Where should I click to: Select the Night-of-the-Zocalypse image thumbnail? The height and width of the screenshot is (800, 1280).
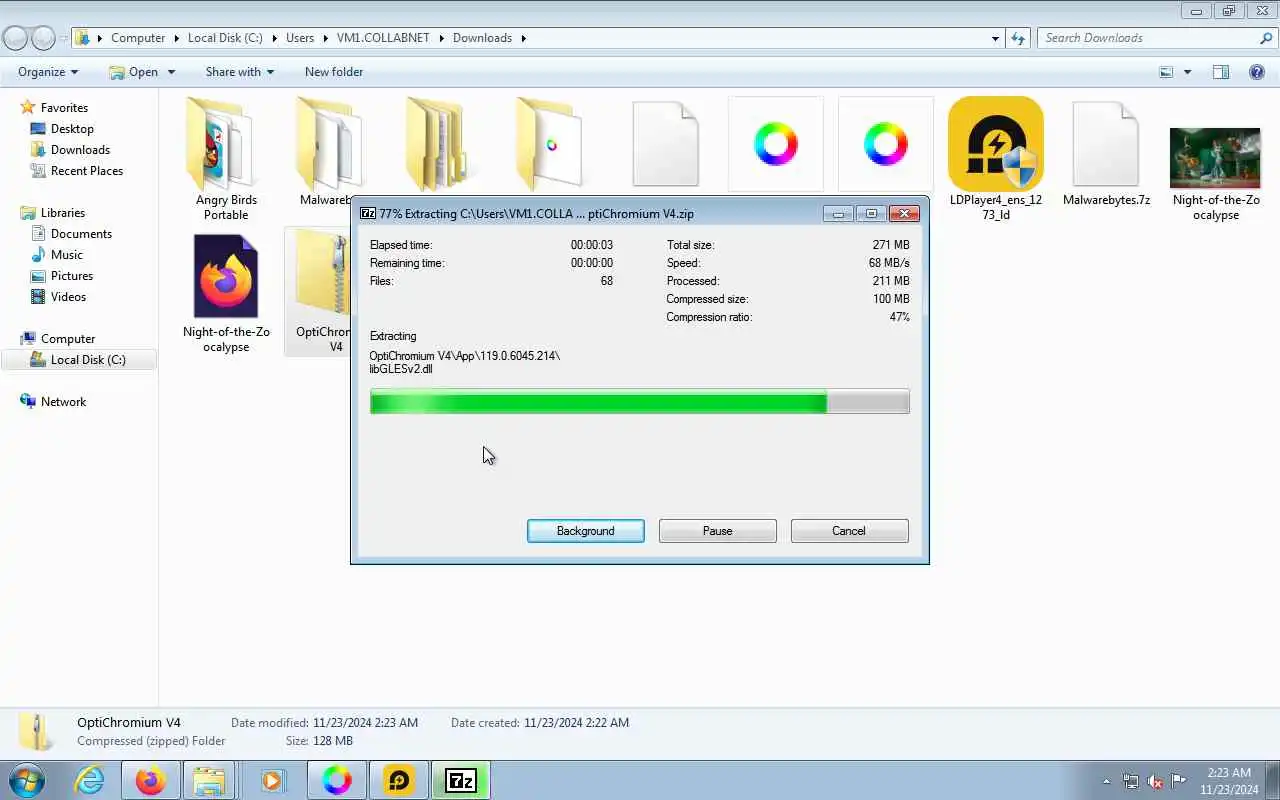(x=1216, y=158)
